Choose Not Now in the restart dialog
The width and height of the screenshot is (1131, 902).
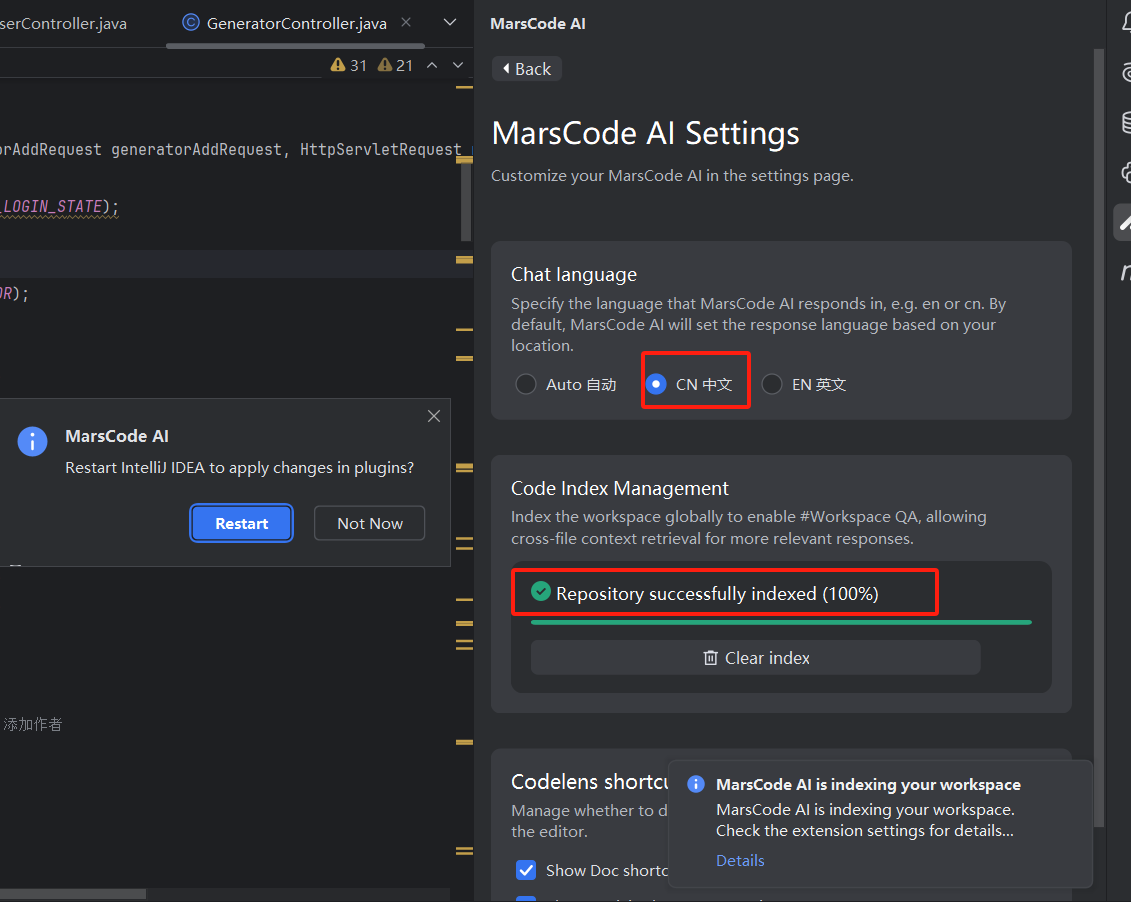369,523
